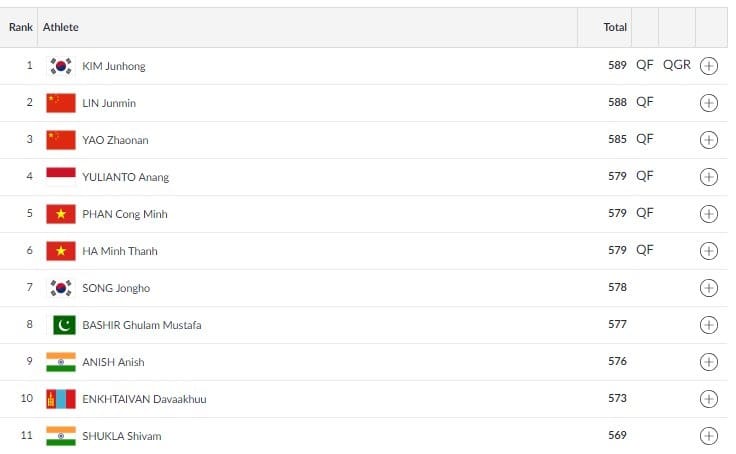The image size is (736, 454).
Task: Open plus icon for YAO Zhaonan
Action: pos(709,140)
